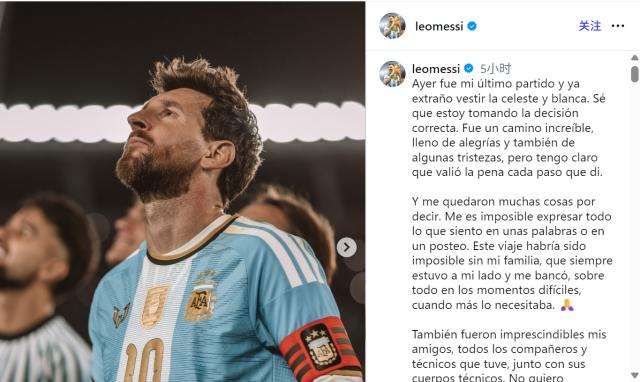This screenshot has height=382, width=640.
Task: Click the praying hands emoji in caption
Action: point(567,305)
